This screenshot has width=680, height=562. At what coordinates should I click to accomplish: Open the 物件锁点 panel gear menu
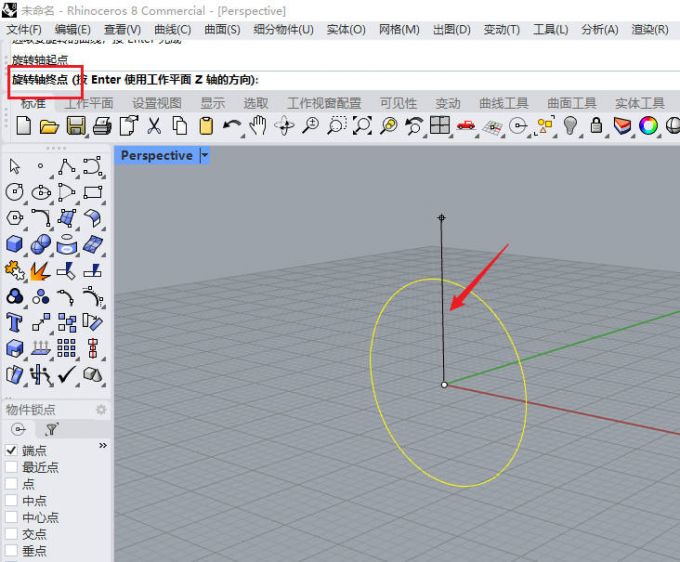(101, 409)
